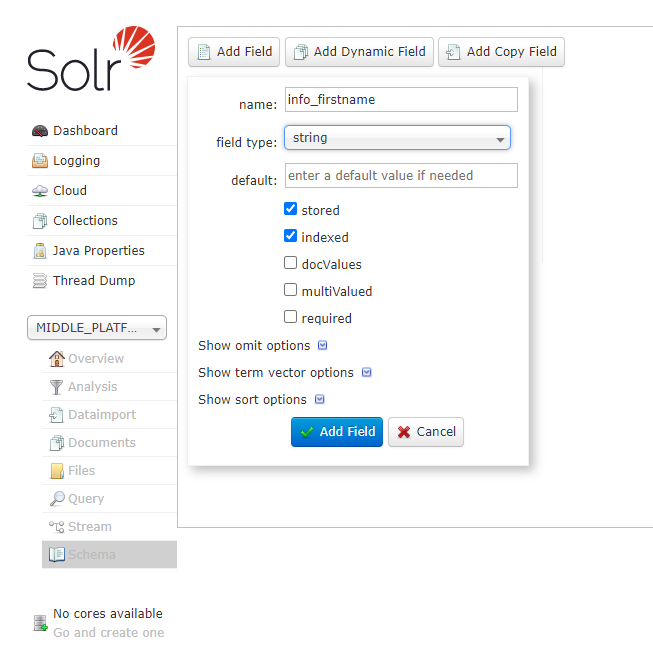Click the Documents icon in collection menu
This screenshot has width=653, height=665.
(57, 443)
